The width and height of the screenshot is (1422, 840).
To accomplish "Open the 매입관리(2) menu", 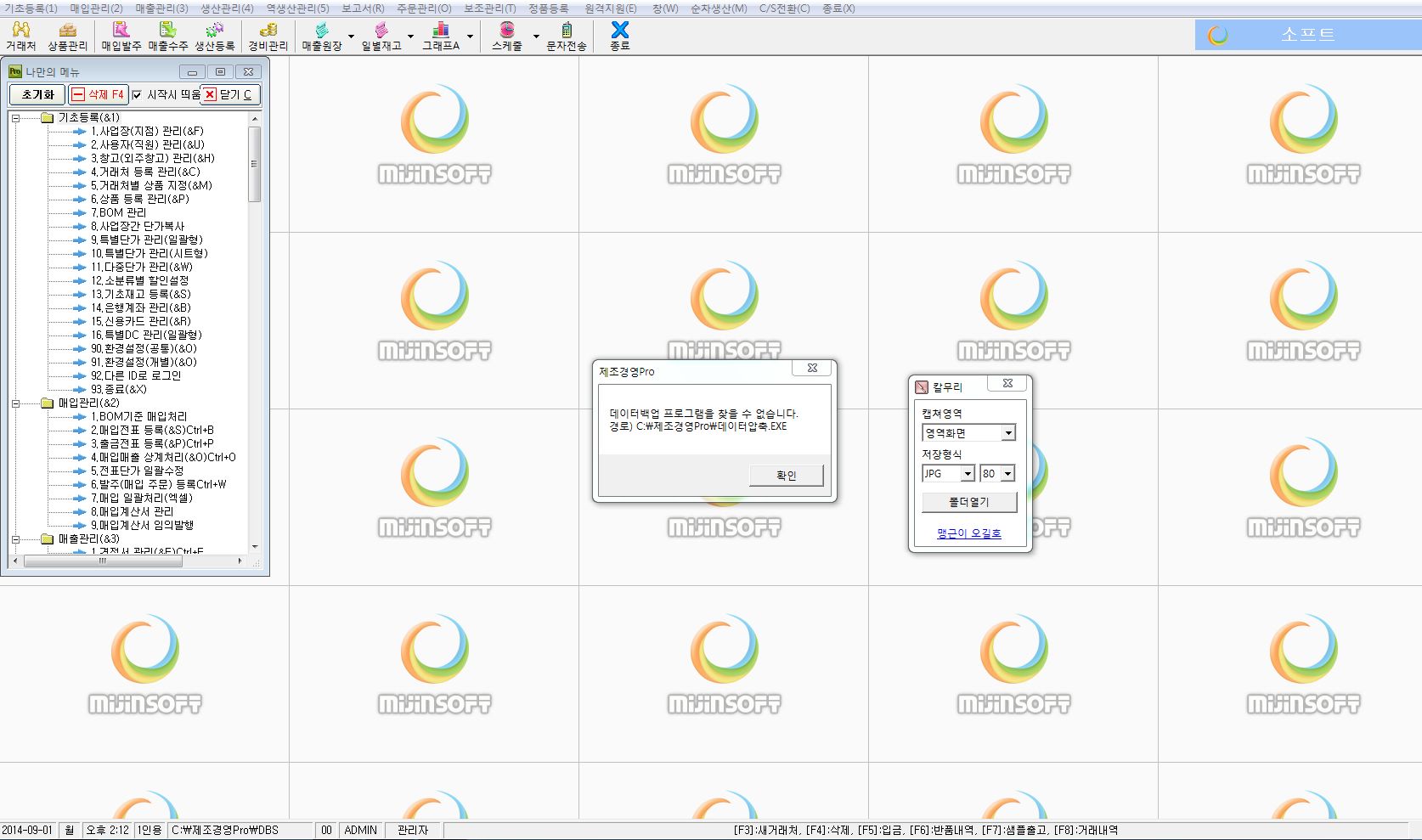I will [96, 8].
